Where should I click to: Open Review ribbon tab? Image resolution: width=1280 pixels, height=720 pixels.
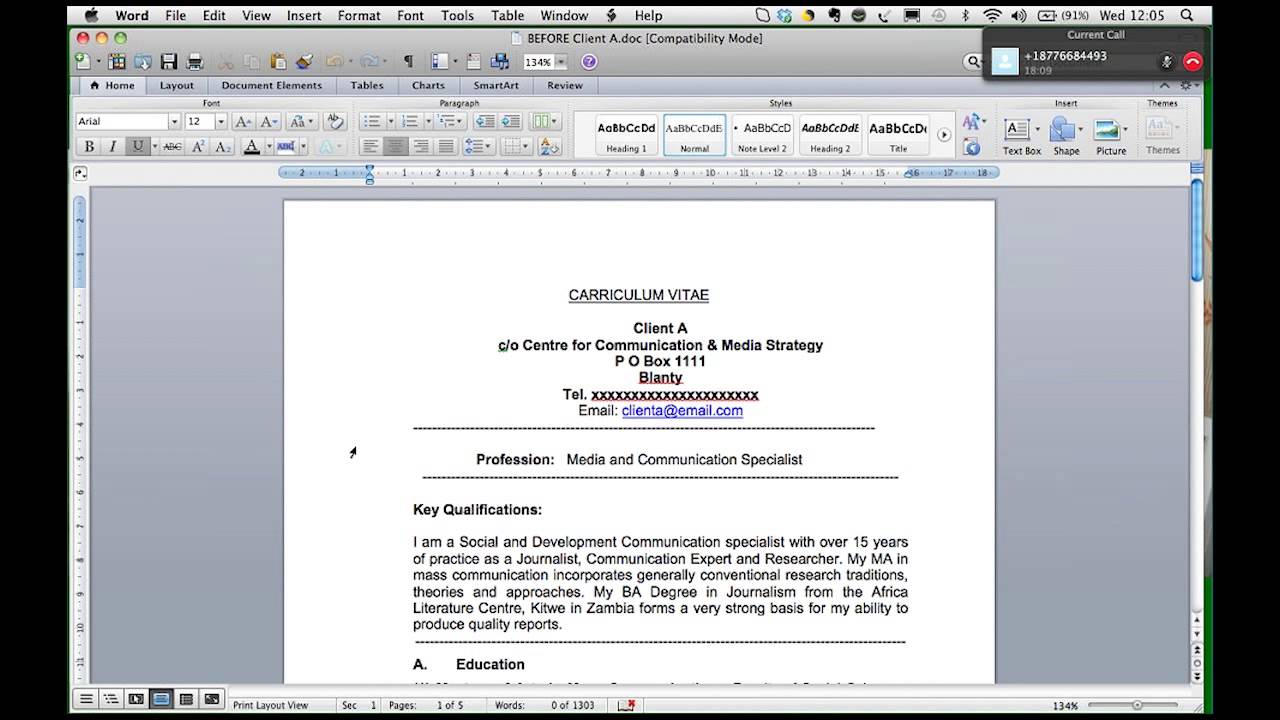click(565, 86)
